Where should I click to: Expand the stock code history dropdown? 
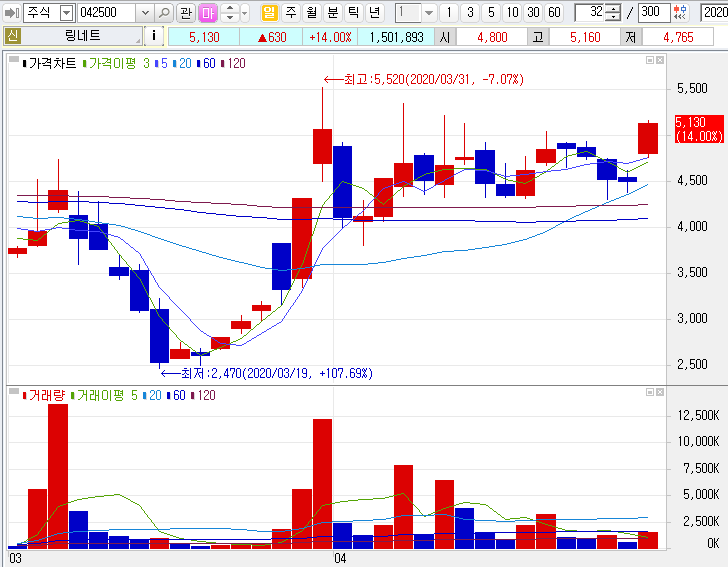tap(145, 13)
